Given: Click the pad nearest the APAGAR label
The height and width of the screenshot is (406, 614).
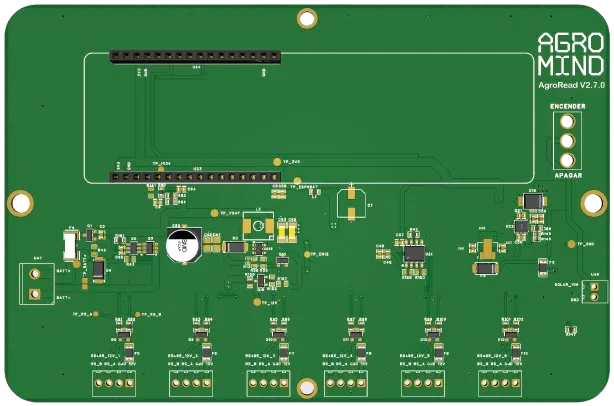Looking at the screenshot, I should coord(567,160).
